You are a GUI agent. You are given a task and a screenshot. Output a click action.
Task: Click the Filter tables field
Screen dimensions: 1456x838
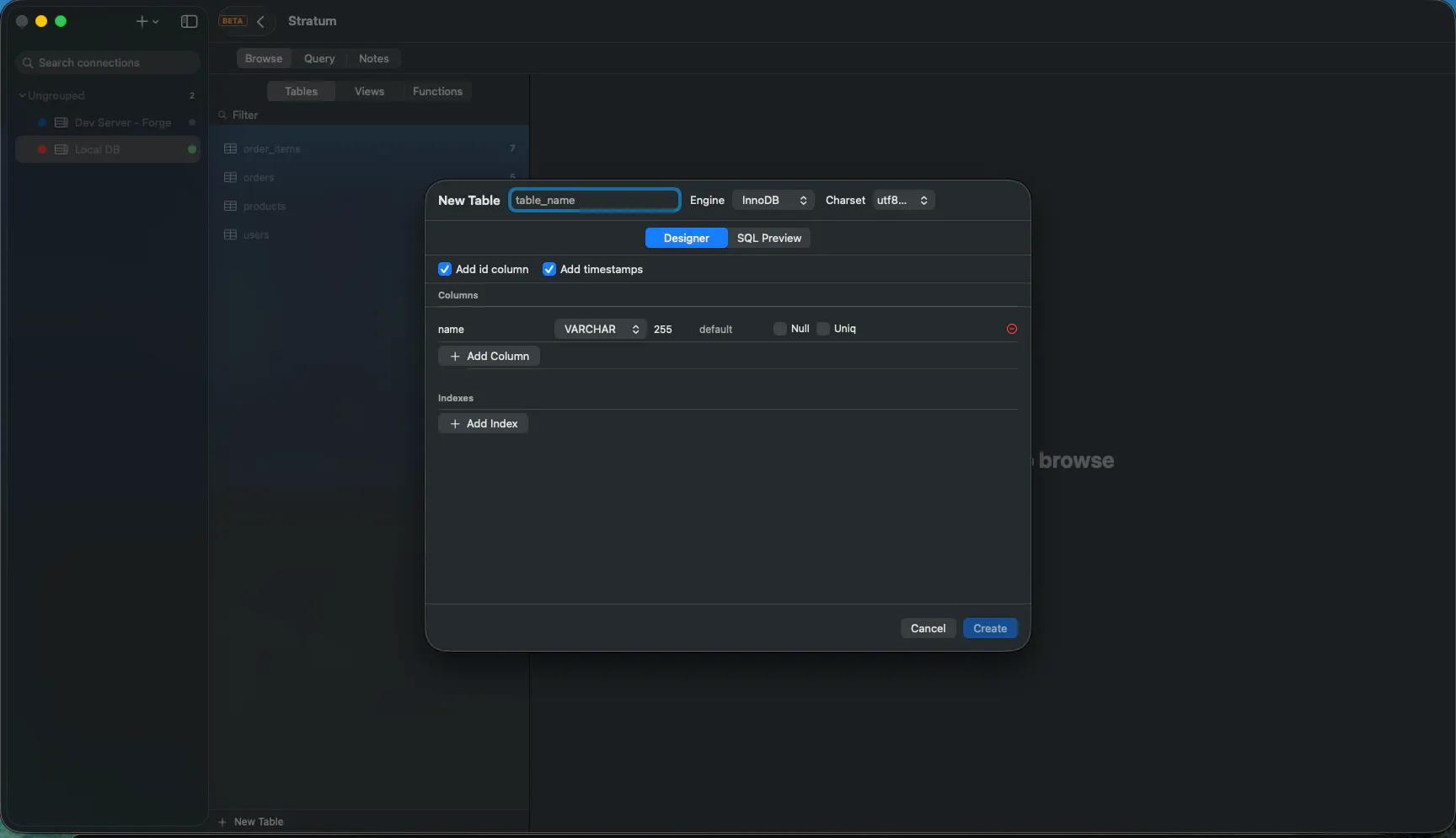click(x=369, y=115)
